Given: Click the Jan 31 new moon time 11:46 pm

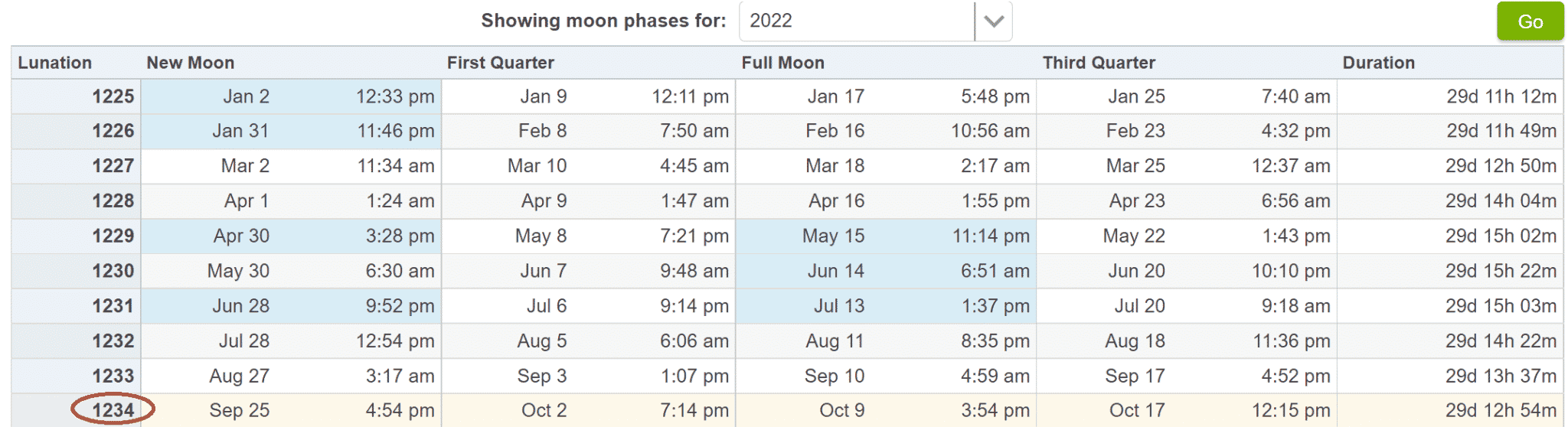Looking at the screenshot, I should click(396, 131).
